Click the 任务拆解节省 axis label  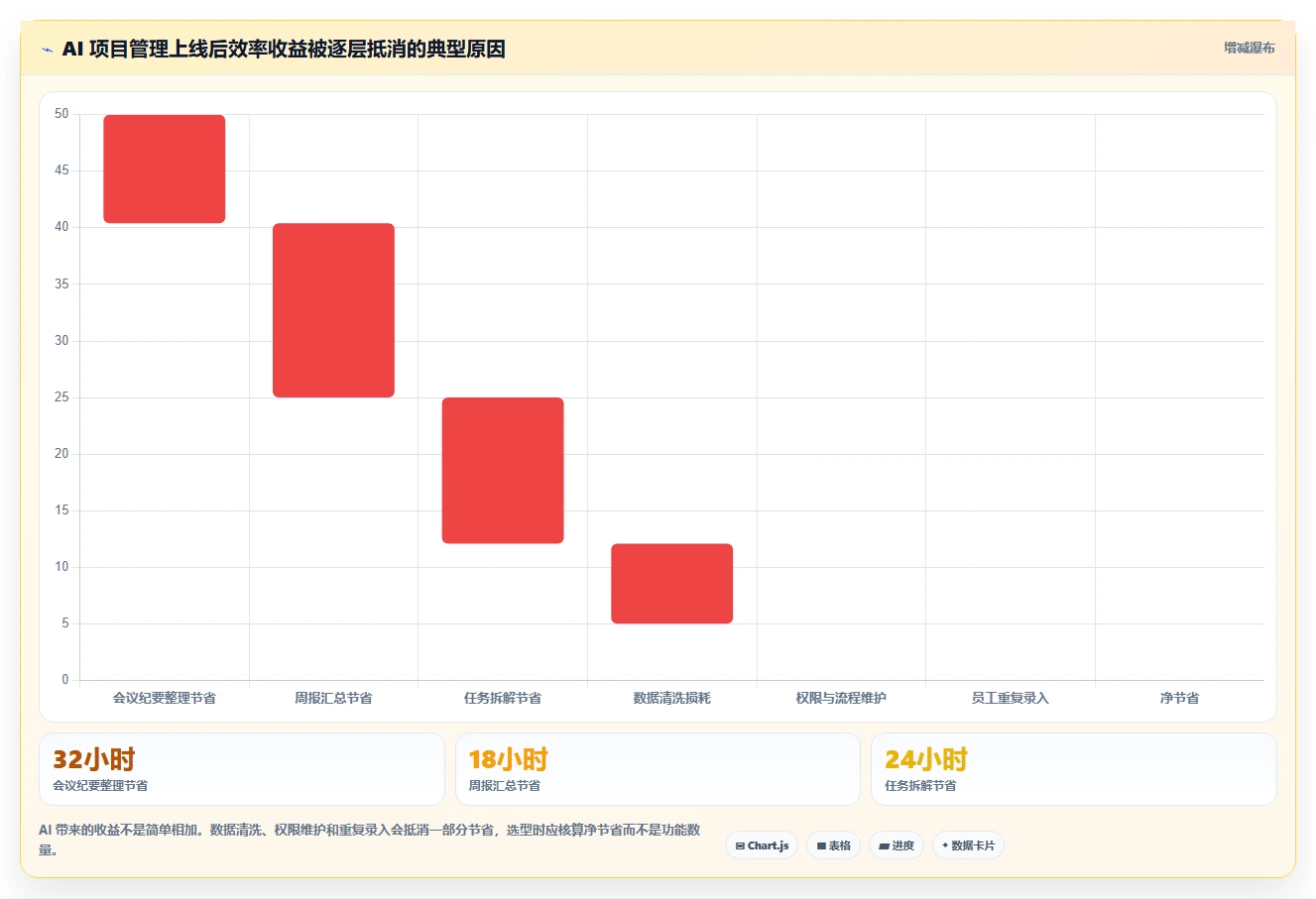tap(503, 698)
